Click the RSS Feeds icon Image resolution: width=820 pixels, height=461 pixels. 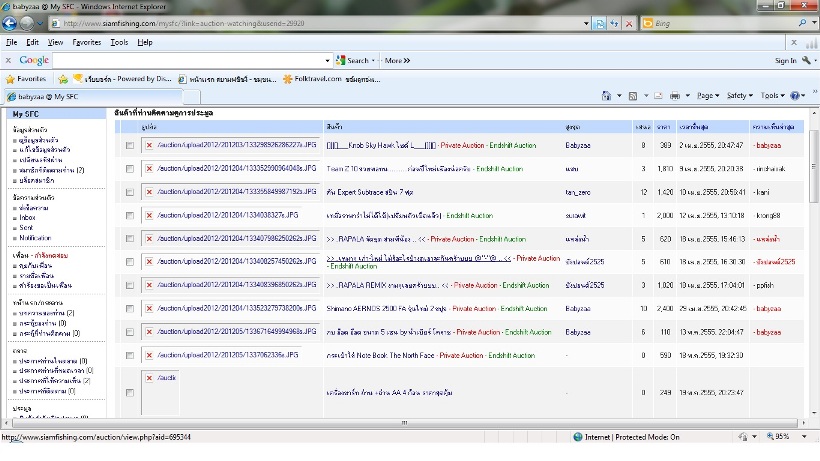click(633, 96)
